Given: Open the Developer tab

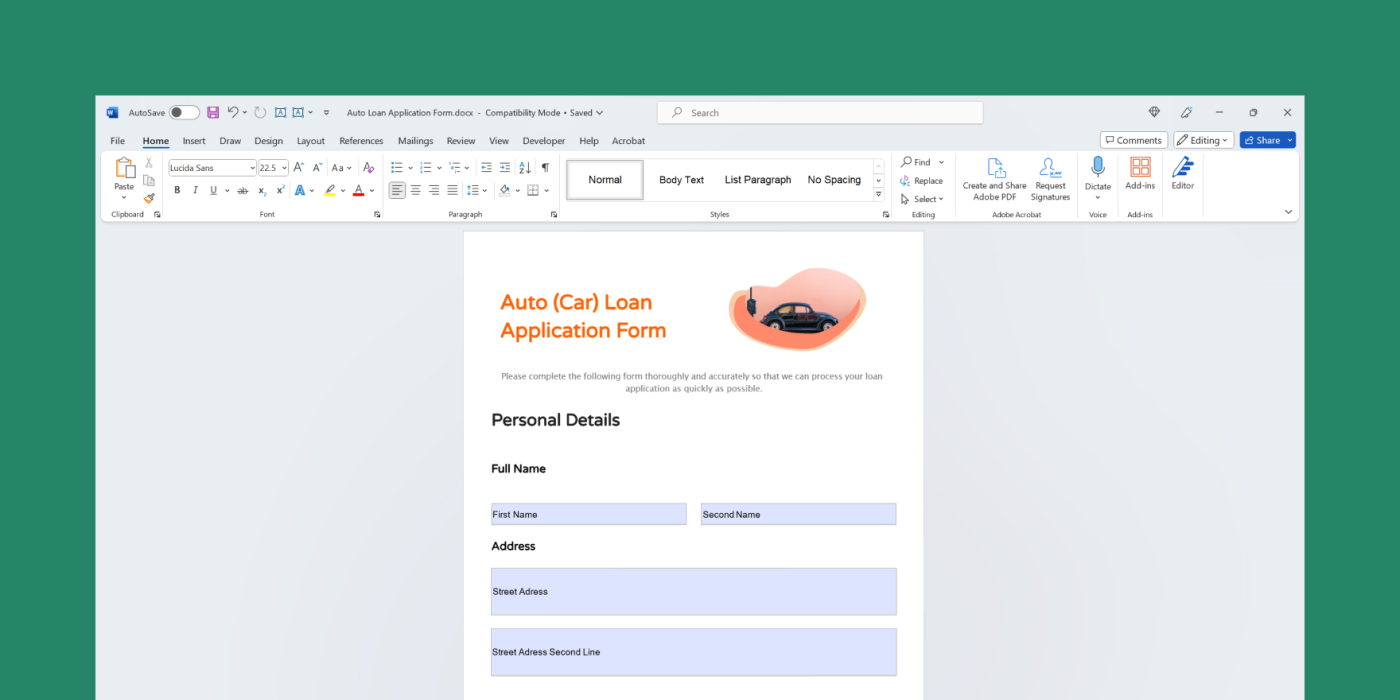Looking at the screenshot, I should click(x=543, y=140).
